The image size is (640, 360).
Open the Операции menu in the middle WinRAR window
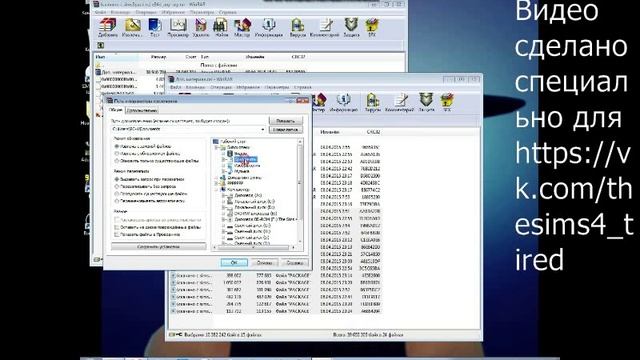221,87
